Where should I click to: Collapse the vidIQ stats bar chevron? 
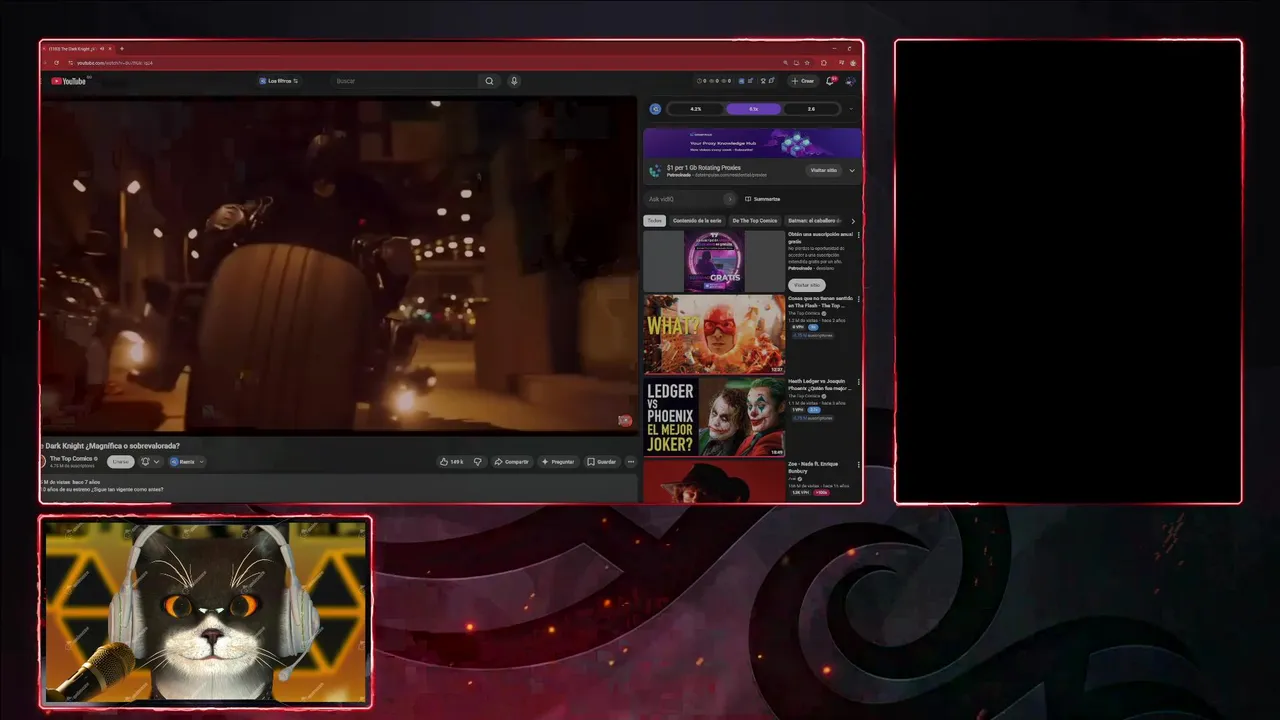pos(851,109)
